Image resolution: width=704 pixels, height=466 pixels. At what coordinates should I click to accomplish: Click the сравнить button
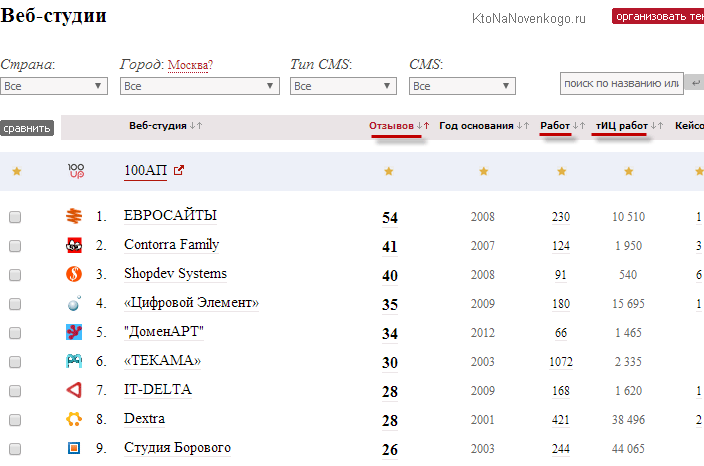point(27,128)
